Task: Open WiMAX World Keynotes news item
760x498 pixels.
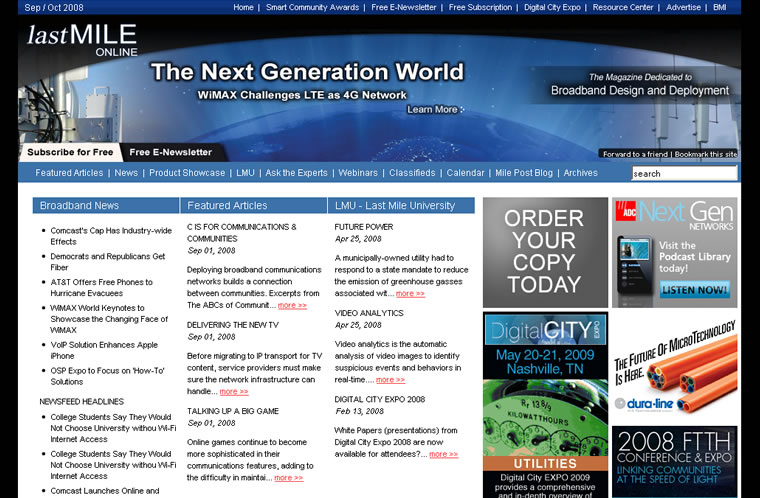Action: pos(109,319)
